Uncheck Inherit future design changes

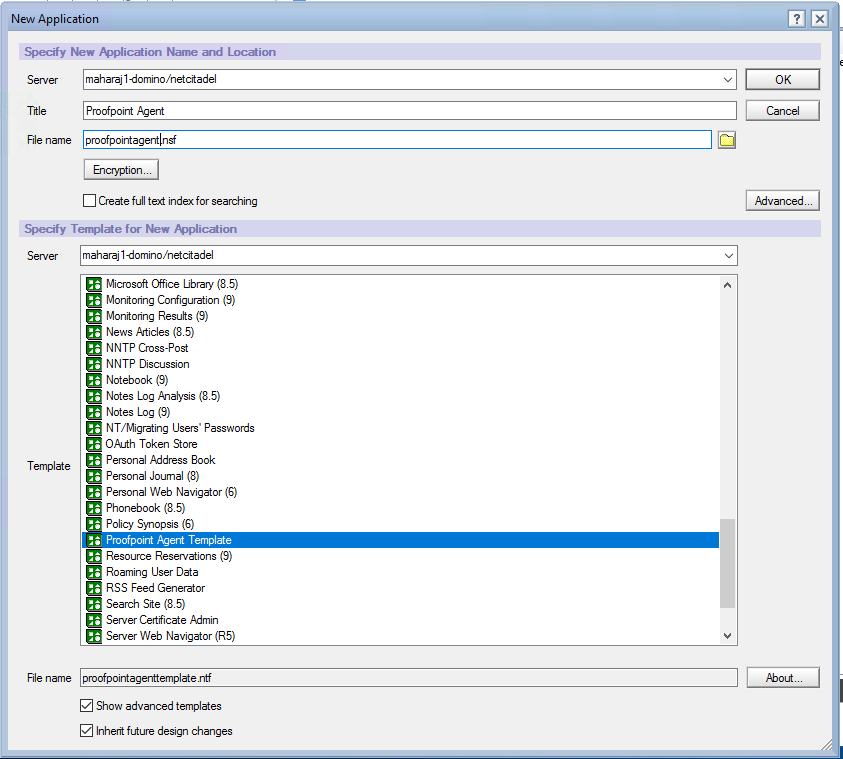click(x=87, y=731)
